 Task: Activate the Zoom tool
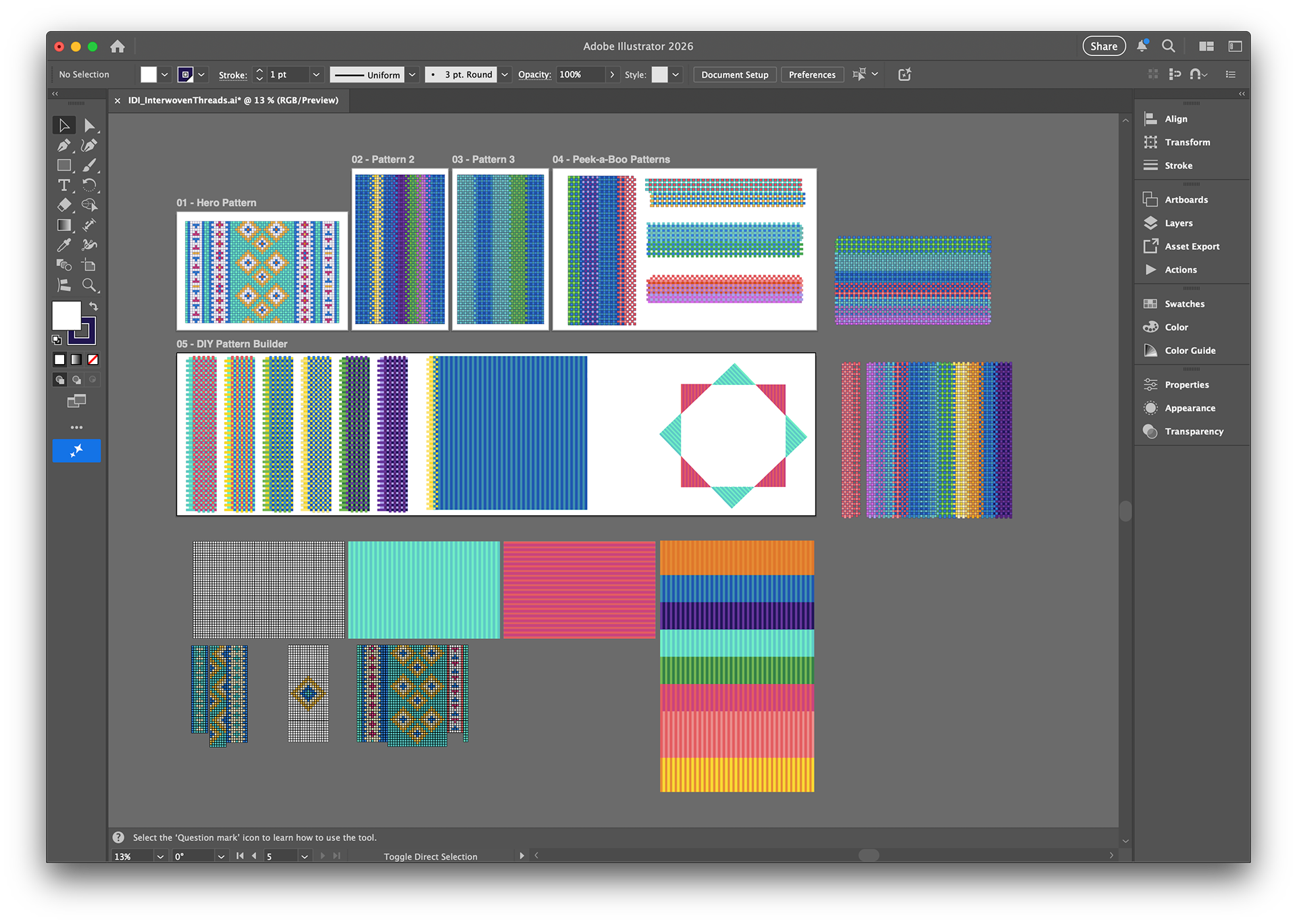click(x=88, y=285)
